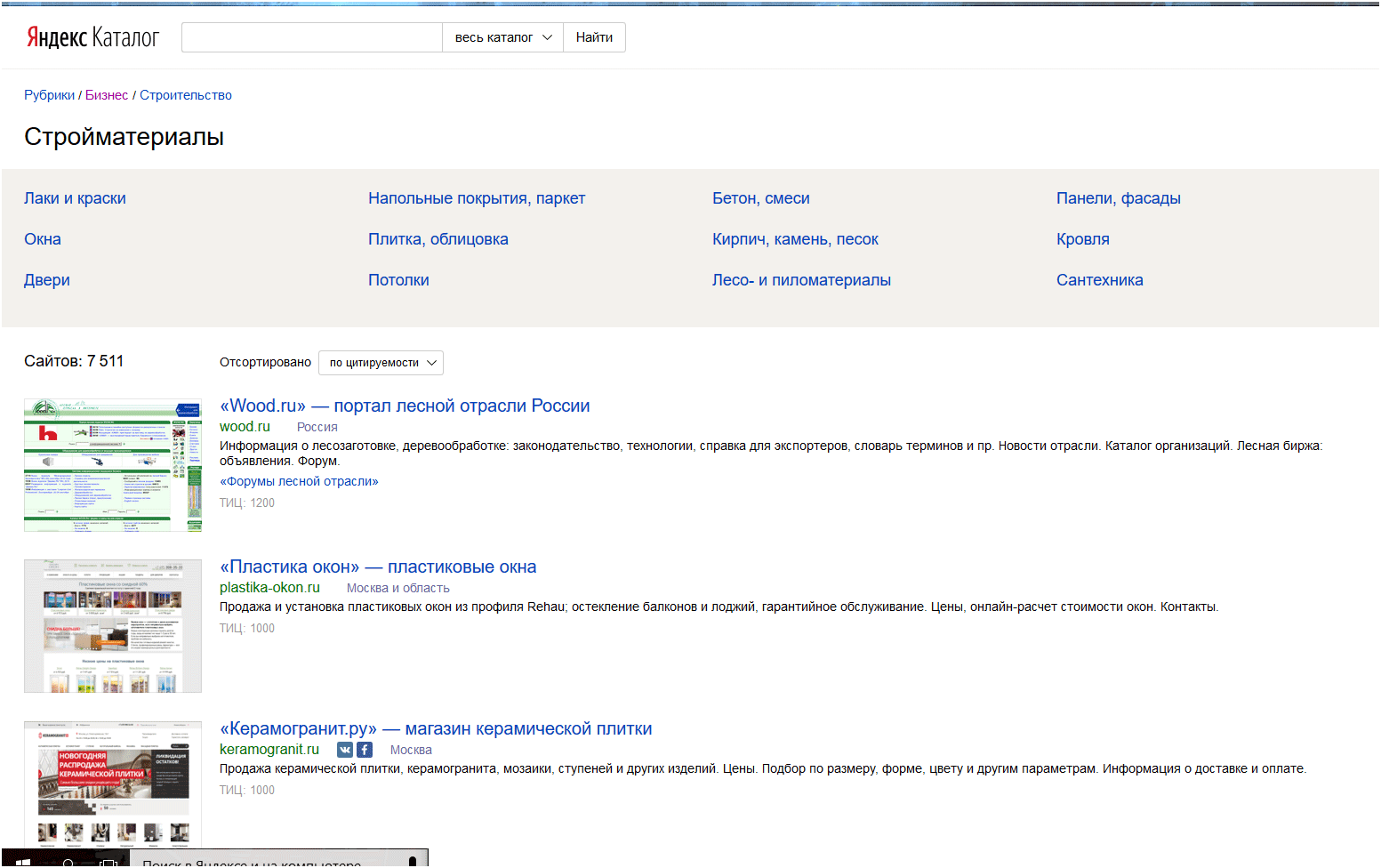The width and height of the screenshot is (1381, 868).
Task: Open the Windows Start button
Action: (22, 862)
